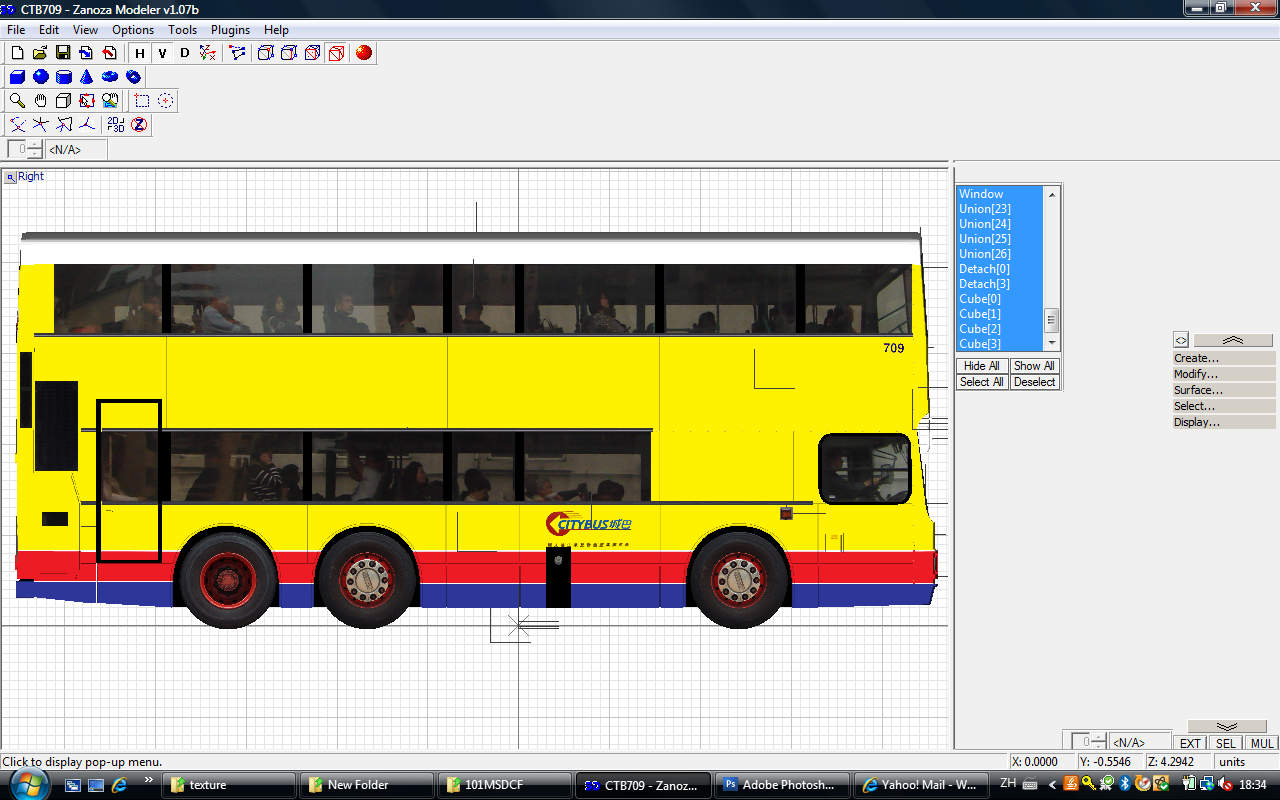1280x800 pixels.
Task: Click the small diamond icon beside the chevron bar
Action: click(1181, 340)
